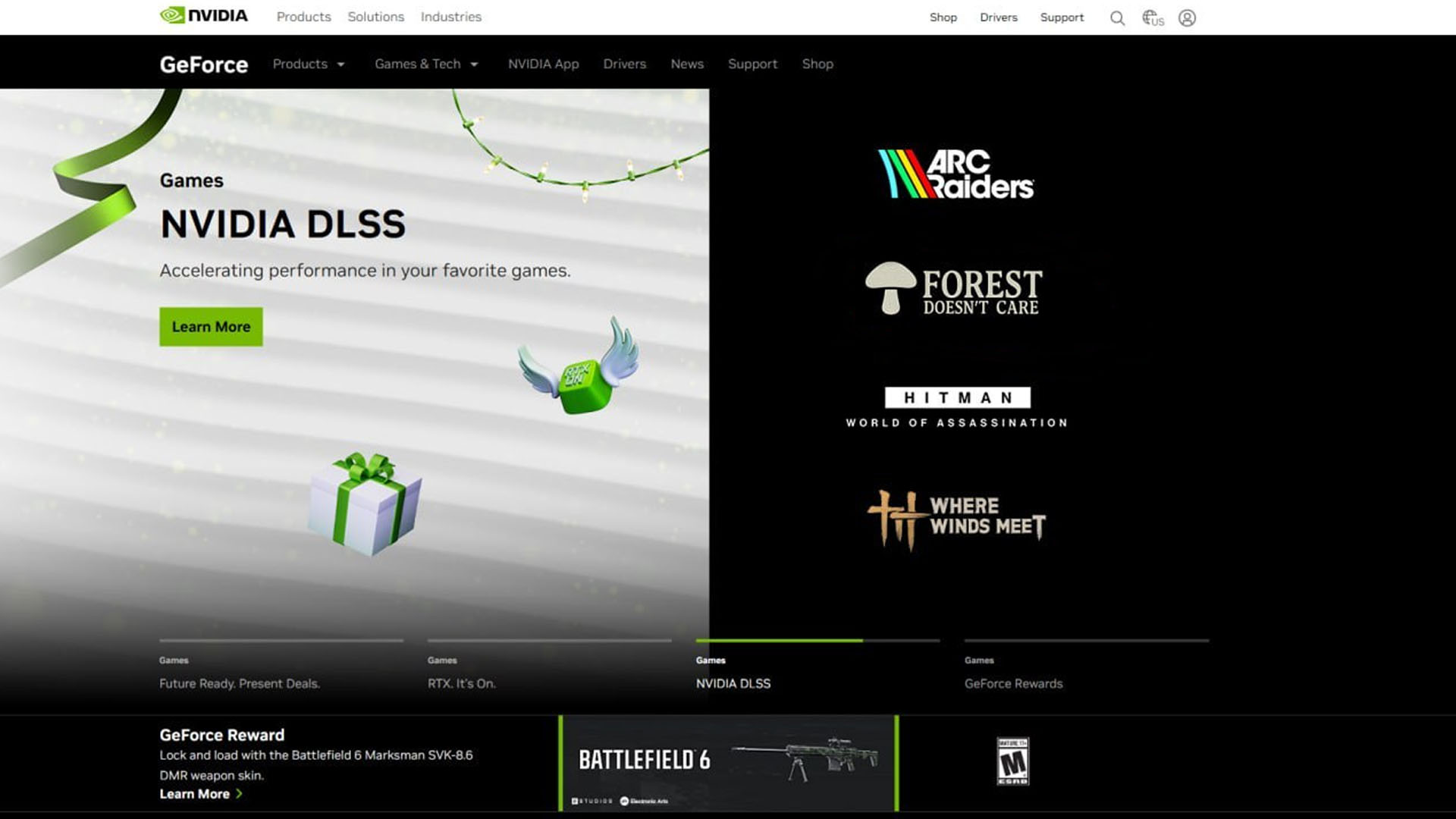Click the Drivers link in the top-right bar
1456x819 pixels.
click(x=998, y=17)
